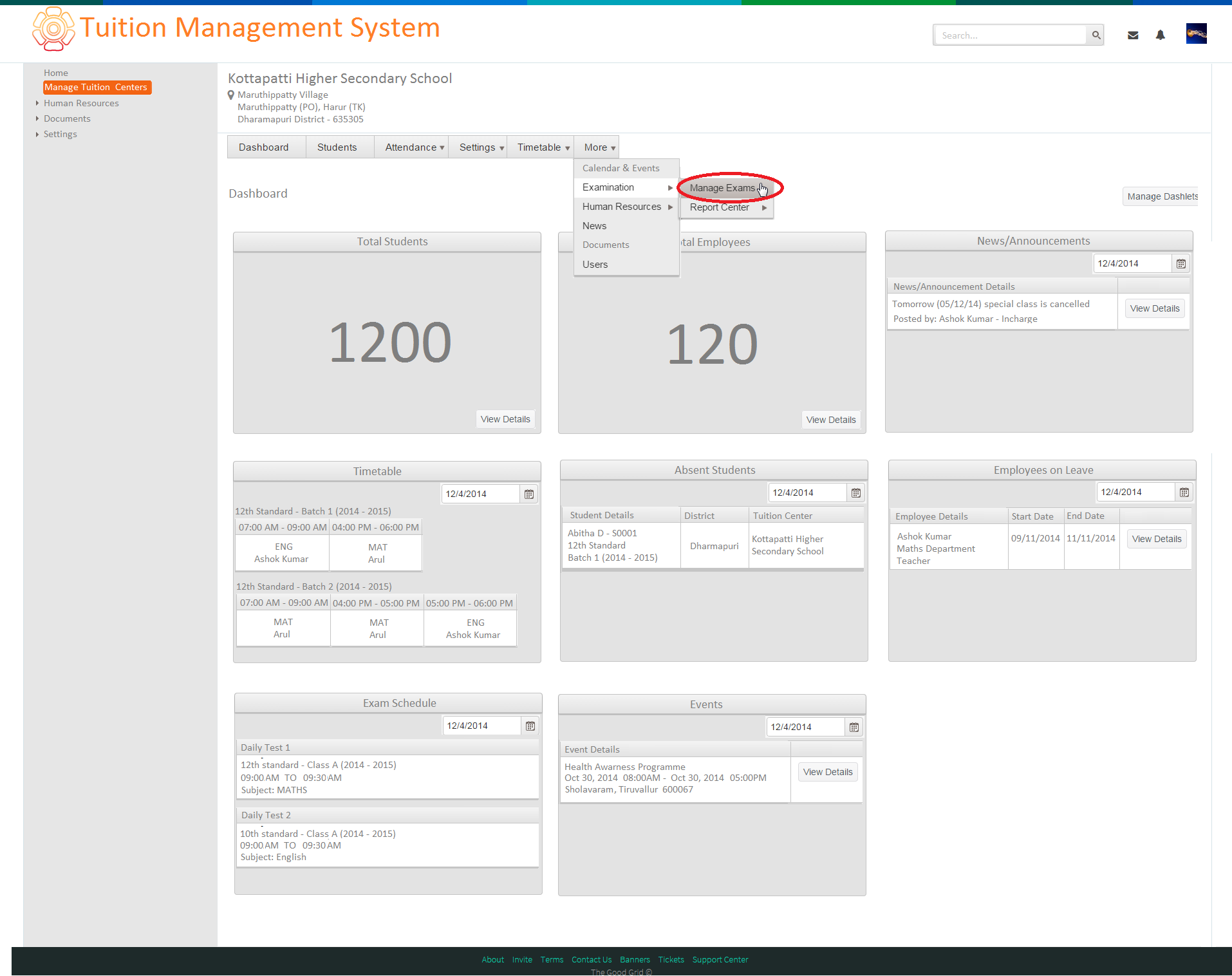The image size is (1232, 976).
Task: Open calendar picker in News/Announcements
Action: pyautogui.click(x=1181, y=263)
